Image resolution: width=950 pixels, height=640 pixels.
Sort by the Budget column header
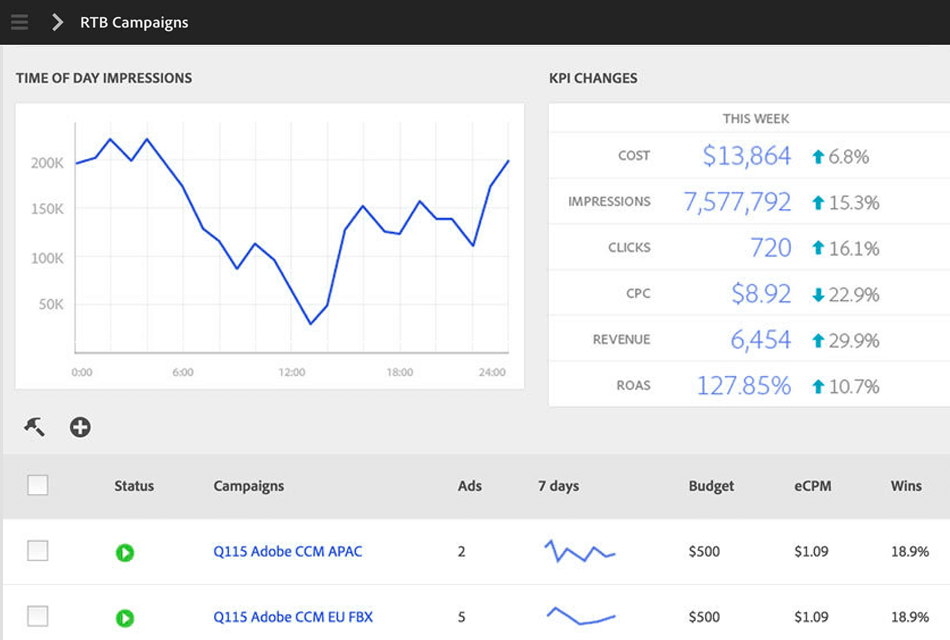coord(711,486)
